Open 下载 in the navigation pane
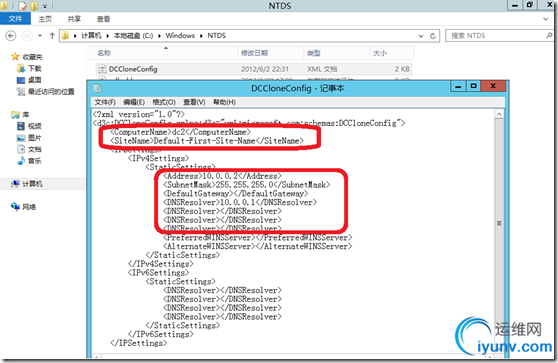 coord(35,68)
